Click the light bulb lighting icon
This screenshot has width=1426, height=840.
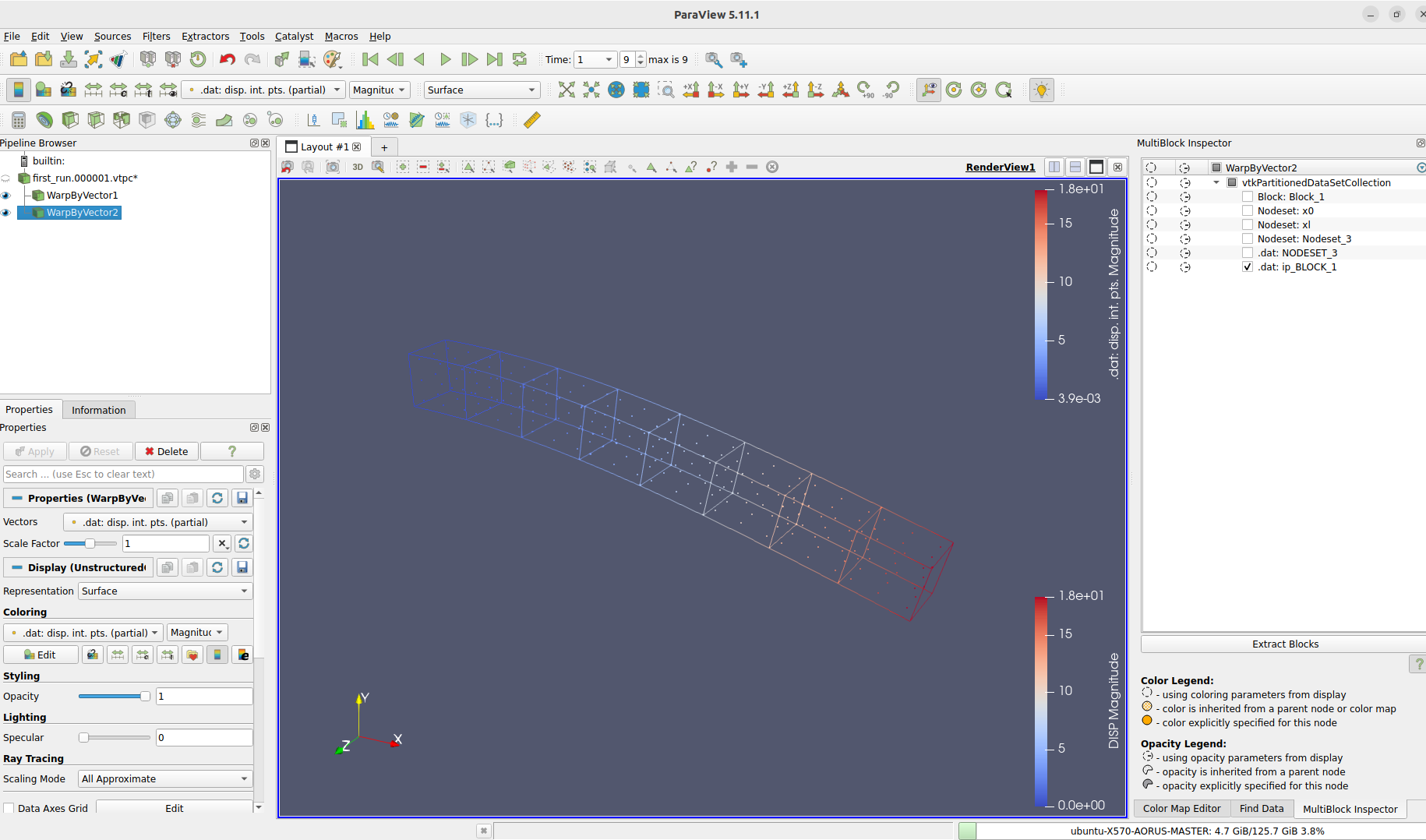click(1041, 90)
